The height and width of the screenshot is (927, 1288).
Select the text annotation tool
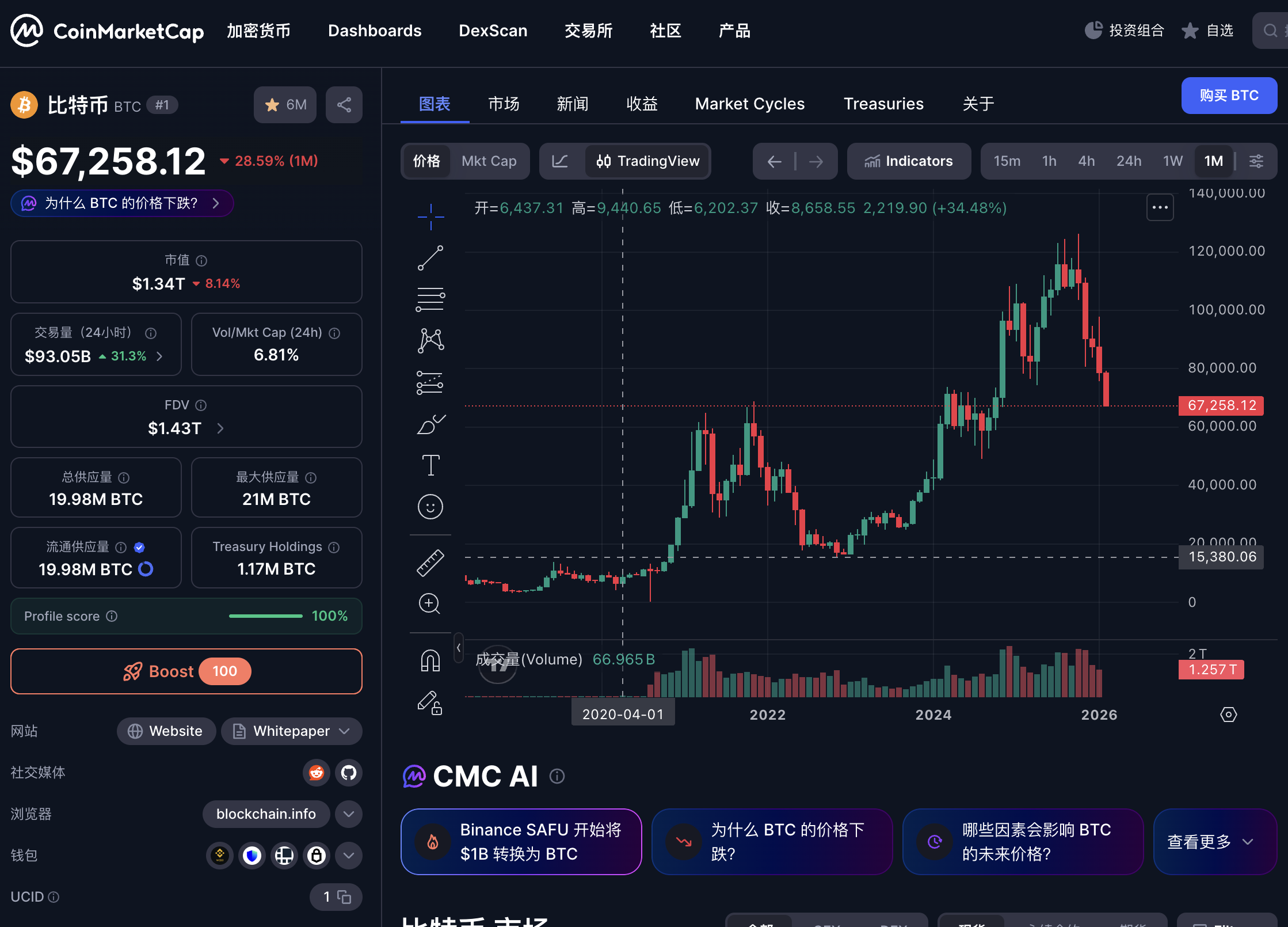[x=430, y=465]
